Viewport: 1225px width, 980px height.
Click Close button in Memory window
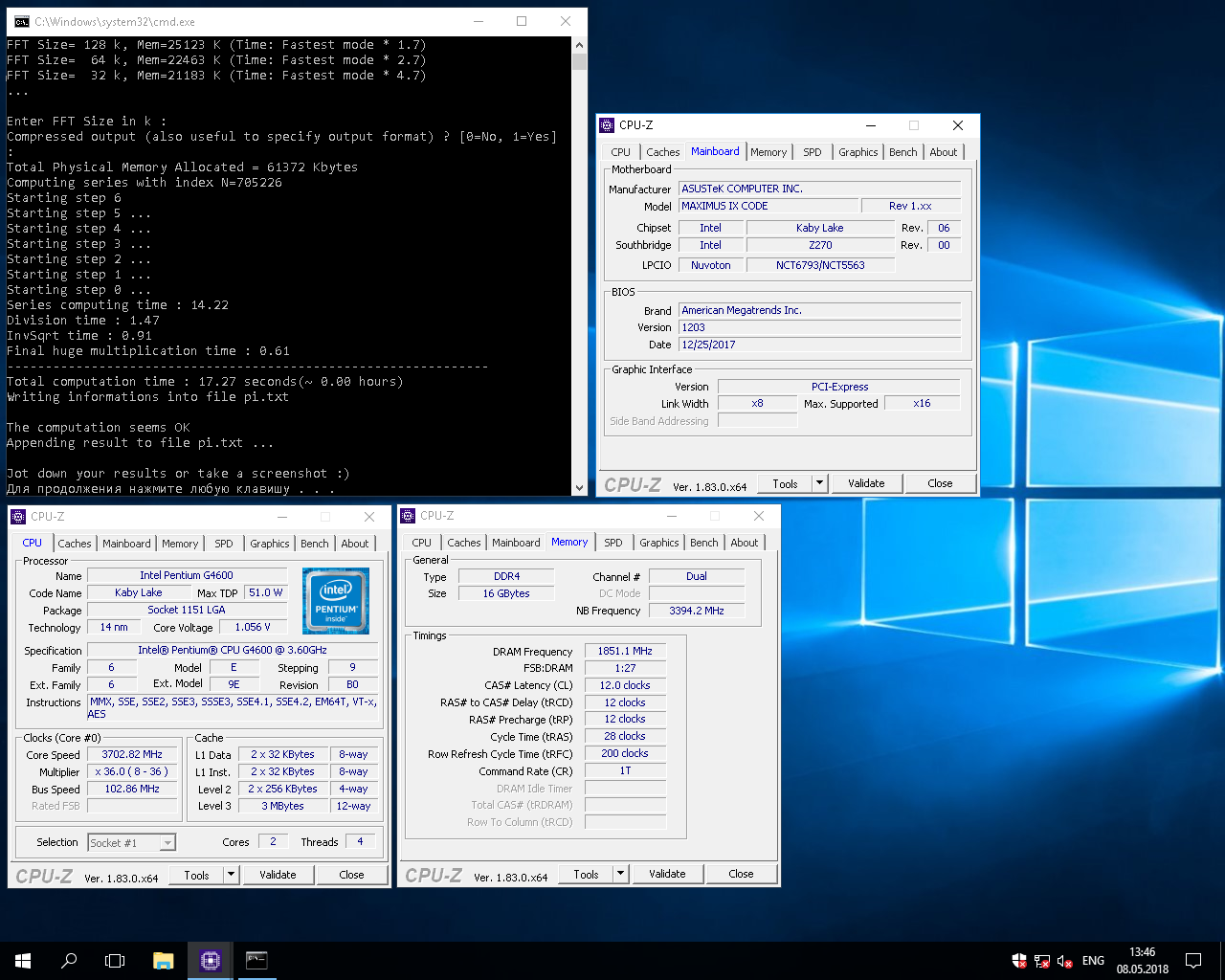(741, 874)
